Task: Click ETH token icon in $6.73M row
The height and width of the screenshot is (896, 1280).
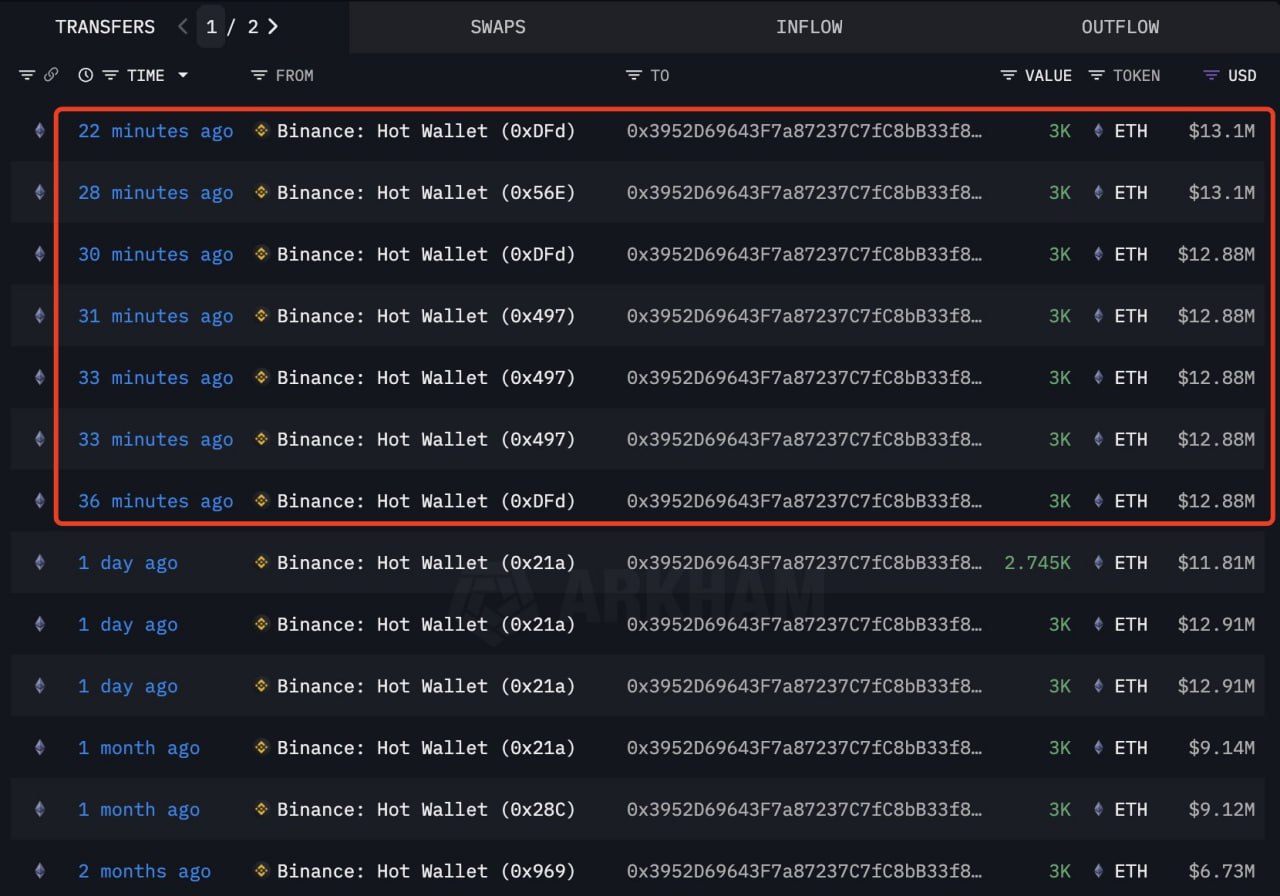Action: [x=1098, y=870]
